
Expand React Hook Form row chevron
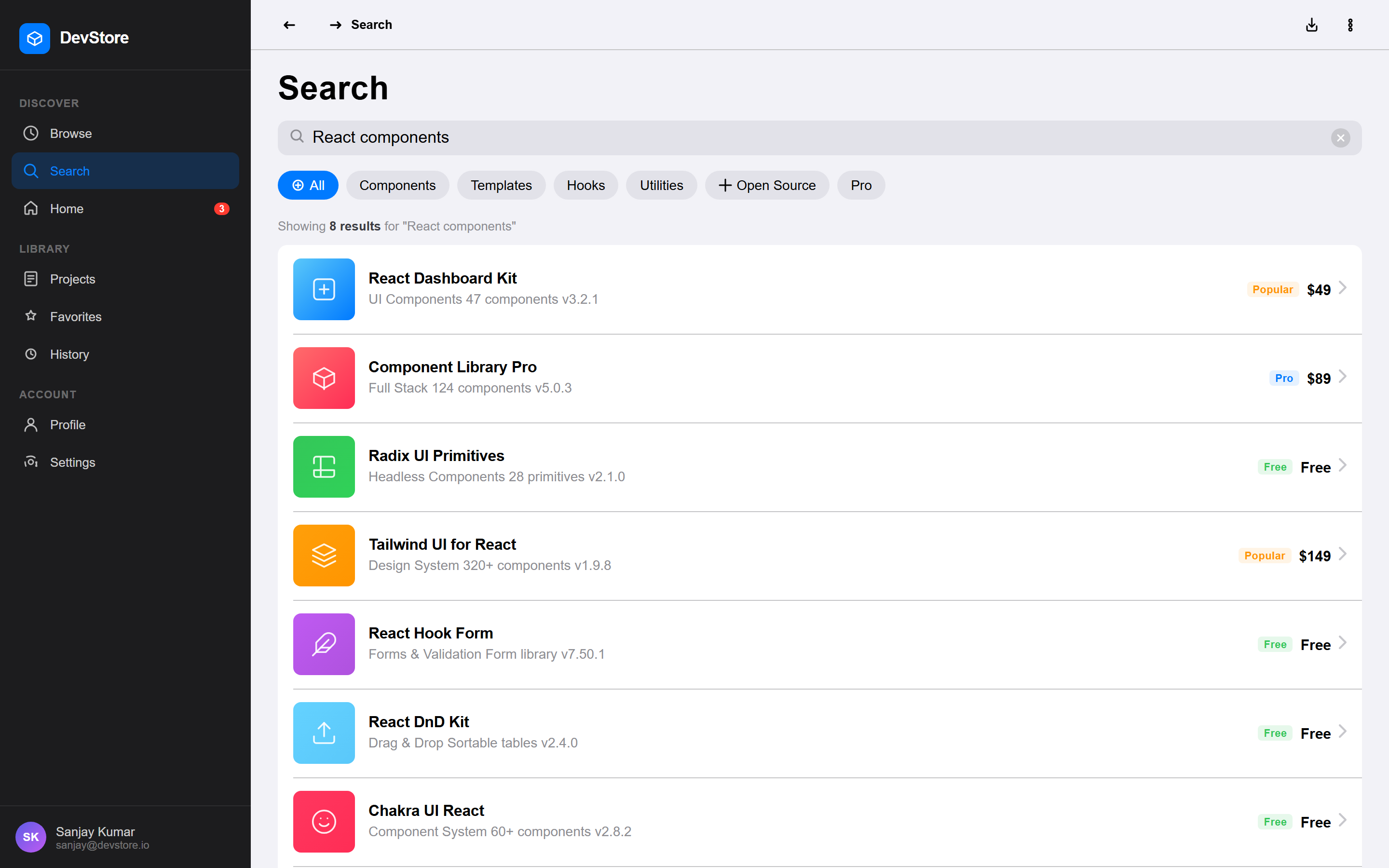click(x=1343, y=642)
